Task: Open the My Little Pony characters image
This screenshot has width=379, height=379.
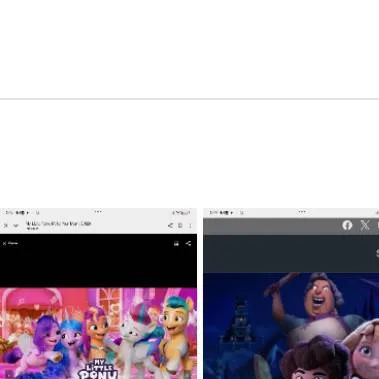Action: click(x=98, y=333)
